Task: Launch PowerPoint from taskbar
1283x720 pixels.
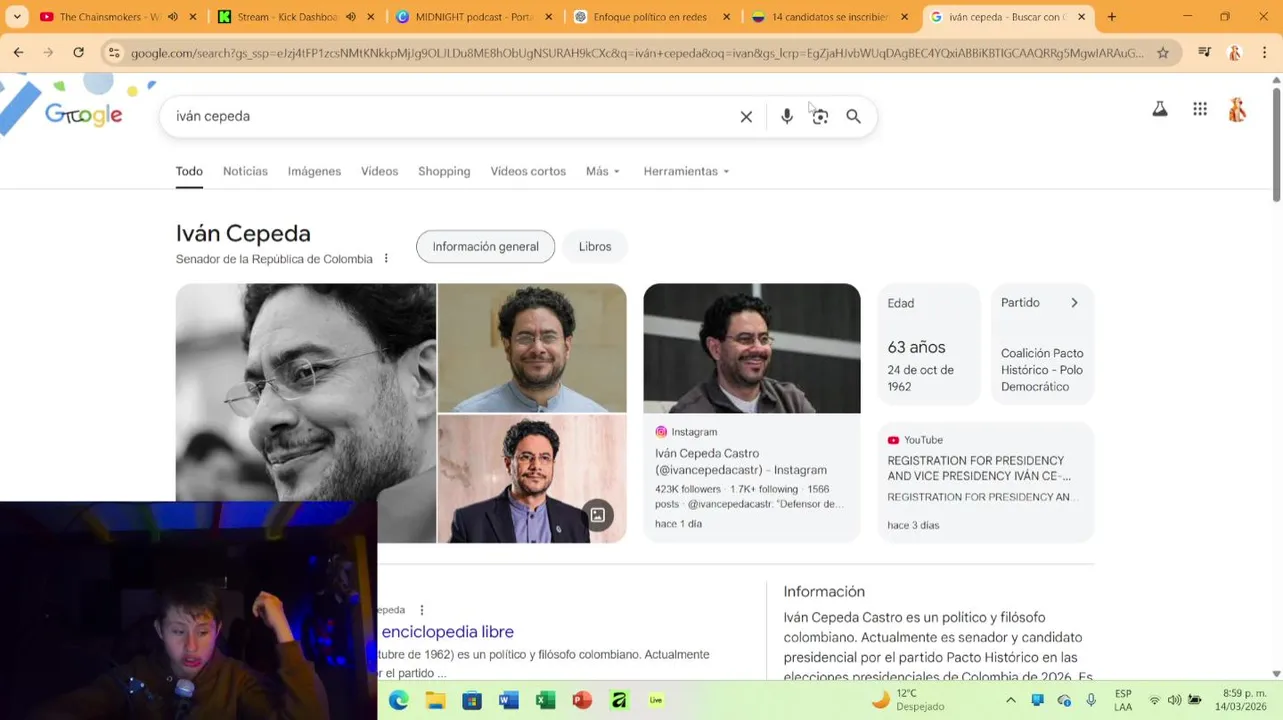Action: click(582, 700)
